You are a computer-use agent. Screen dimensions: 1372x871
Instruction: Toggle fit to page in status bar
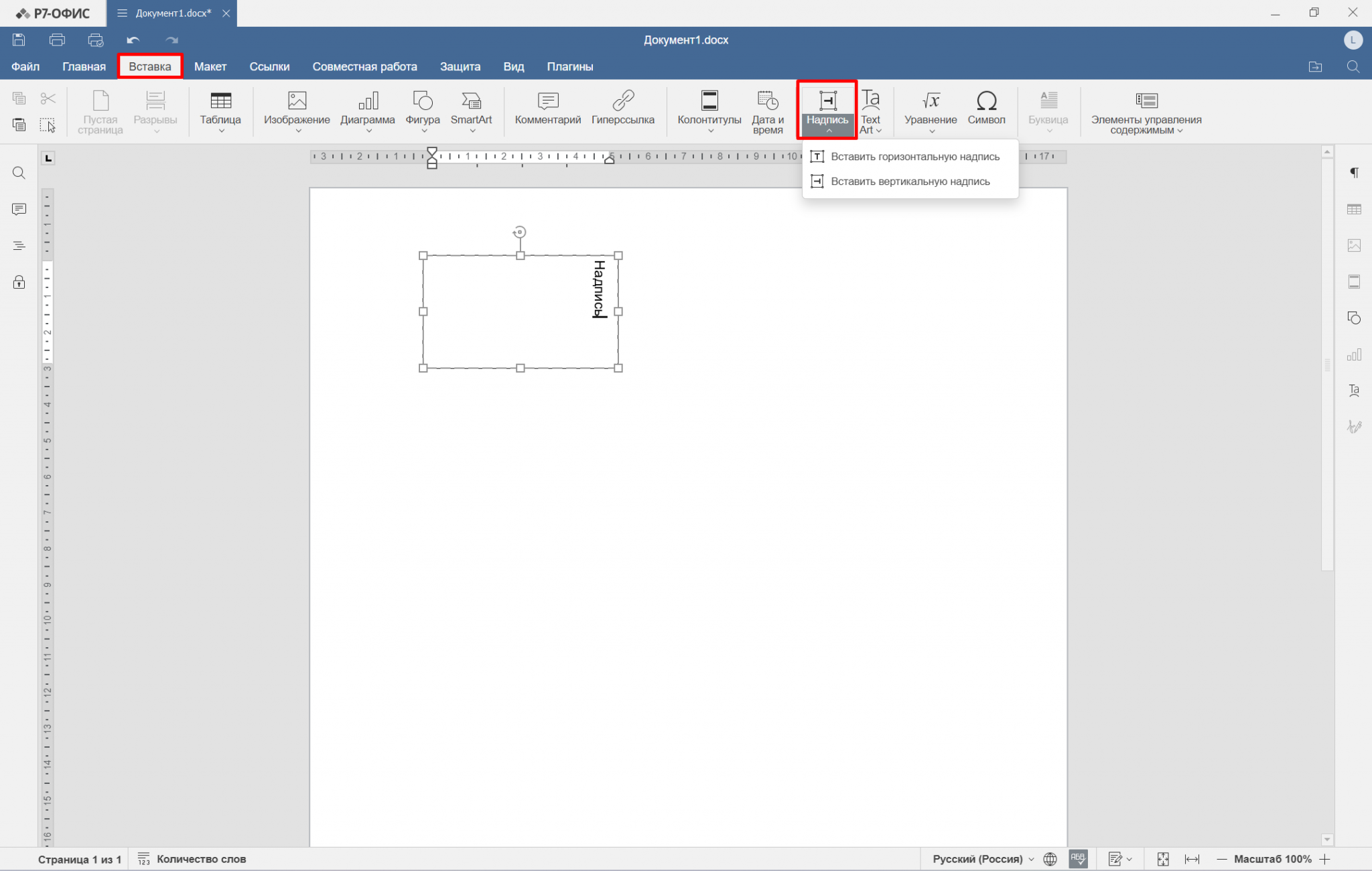click(x=1163, y=859)
